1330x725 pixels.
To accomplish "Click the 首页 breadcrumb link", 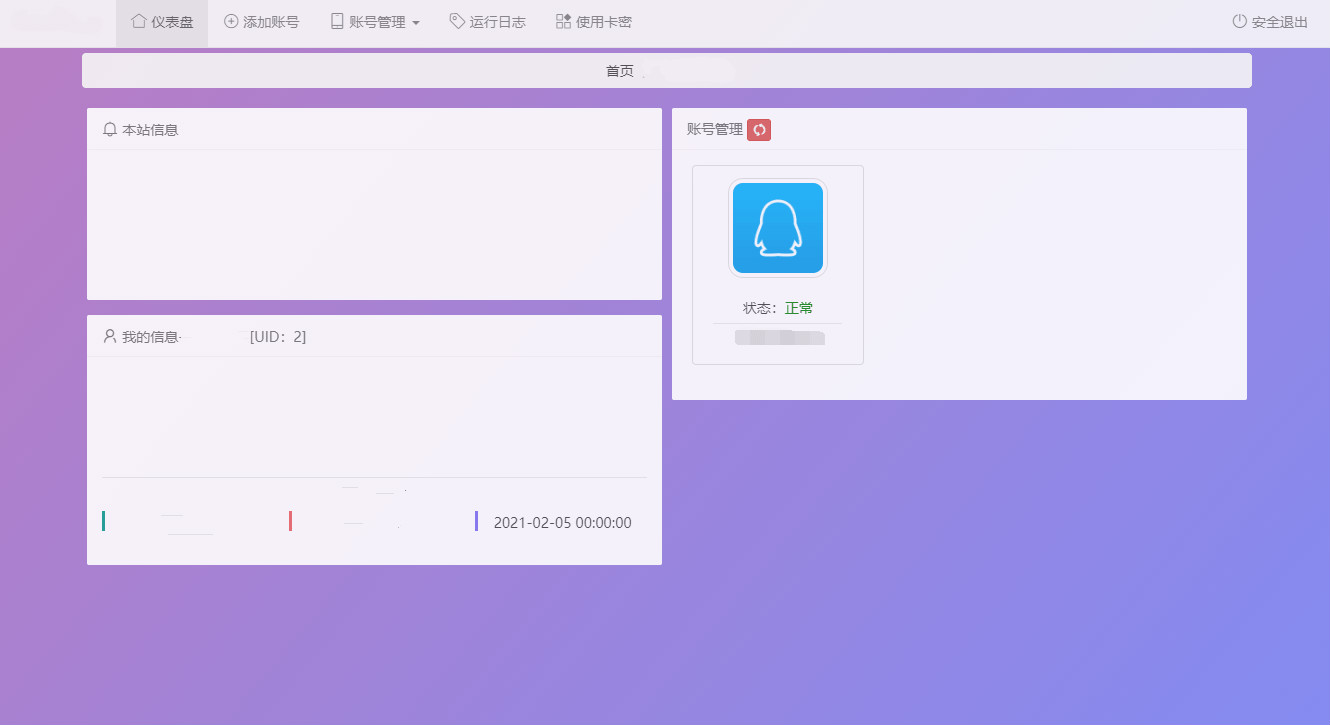I will [x=620, y=71].
